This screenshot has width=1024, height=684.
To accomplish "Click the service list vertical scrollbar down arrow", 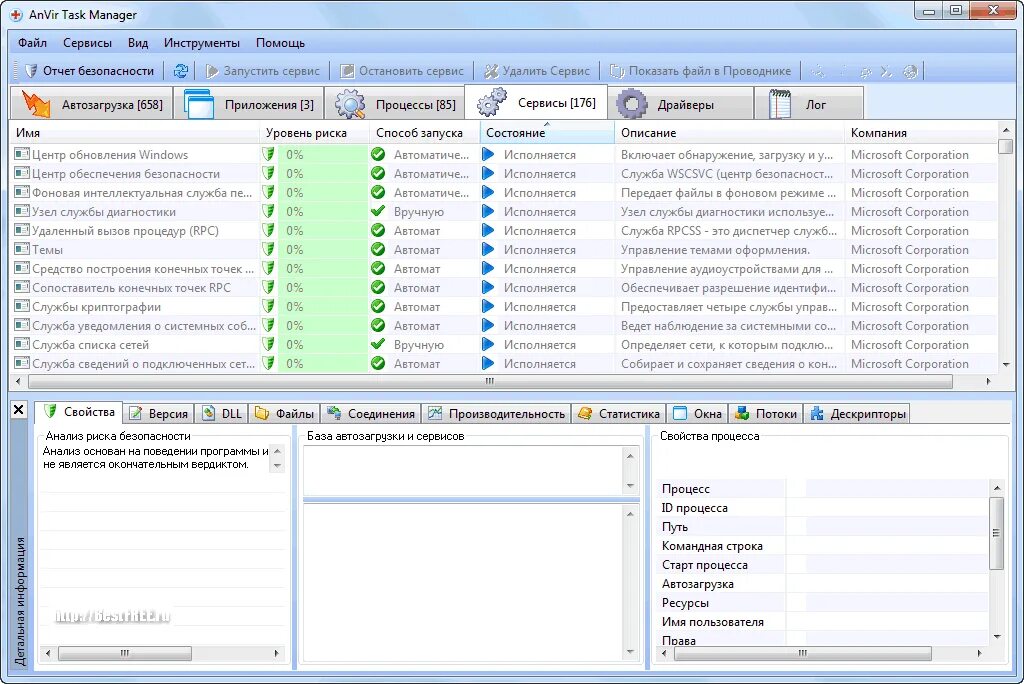I will 1006,365.
